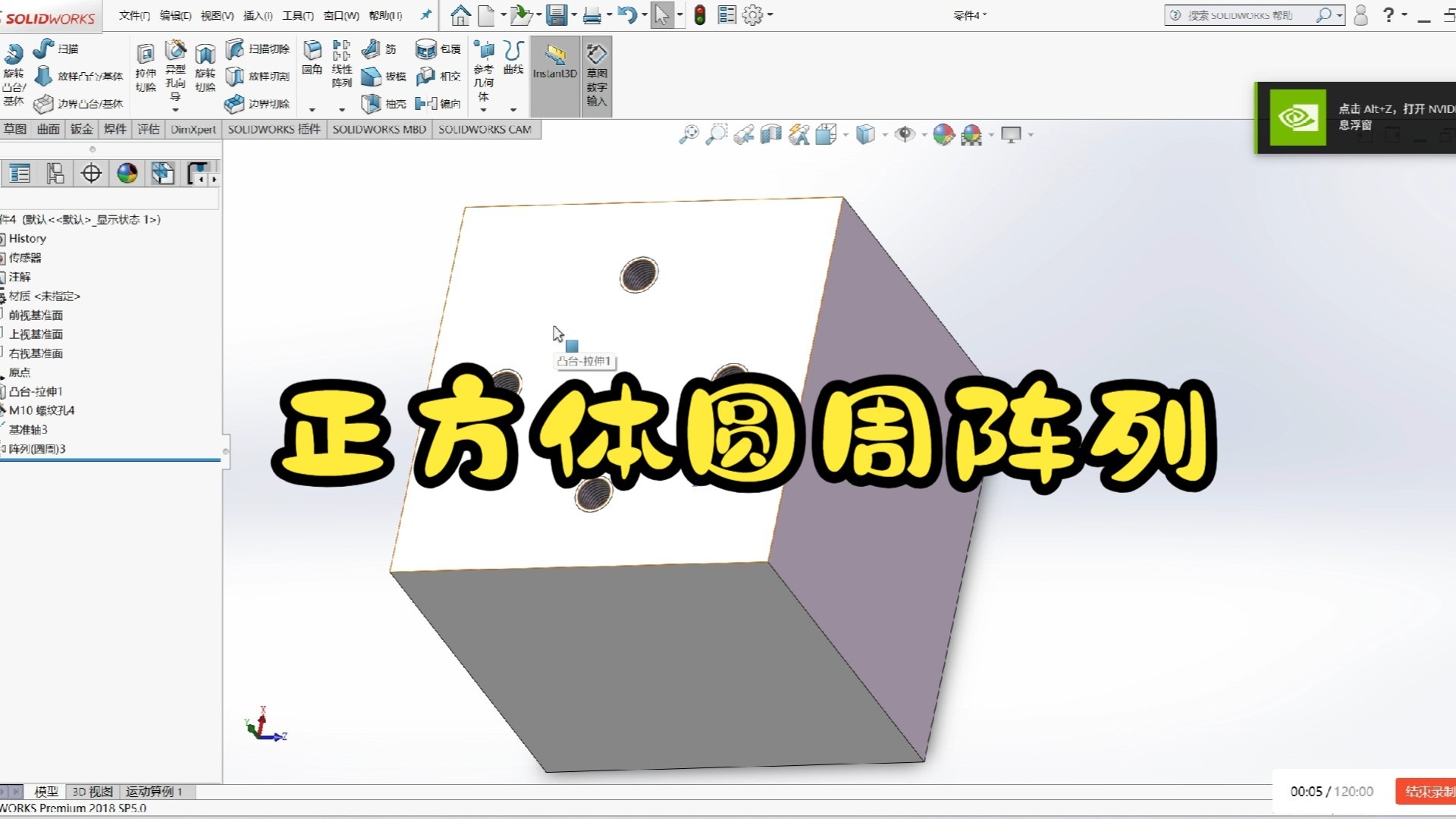1456x819 pixels.
Task: Expand the 参考几何体 dropdown
Action: (483, 108)
